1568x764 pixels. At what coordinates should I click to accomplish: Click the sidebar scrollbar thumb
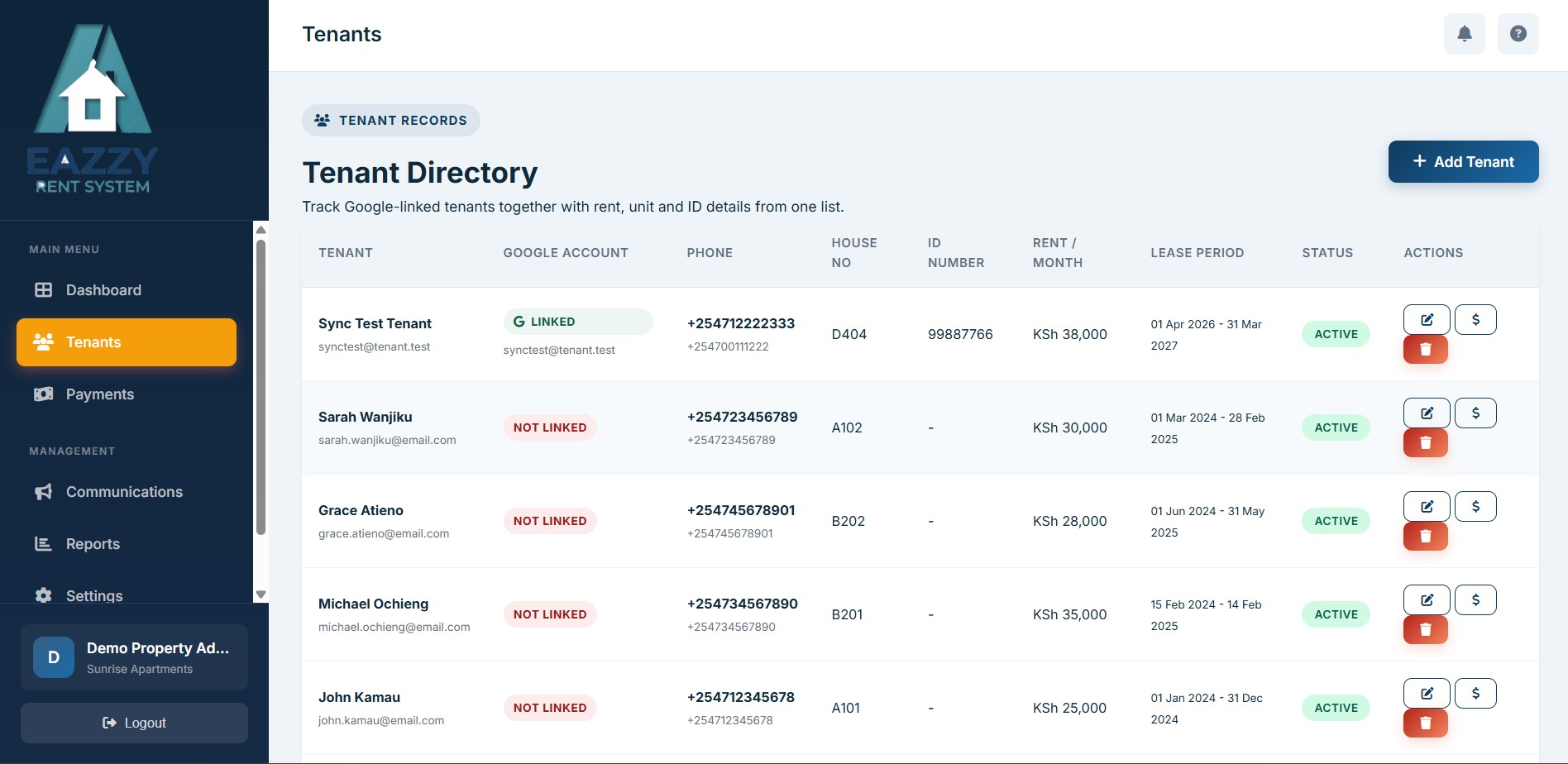[x=261, y=387]
